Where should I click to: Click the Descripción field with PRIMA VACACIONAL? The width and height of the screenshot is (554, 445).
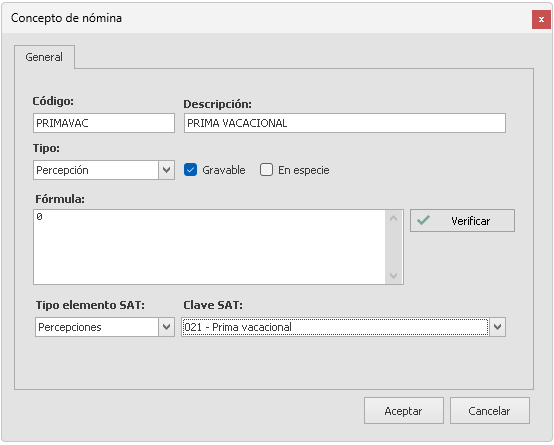(344, 123)
